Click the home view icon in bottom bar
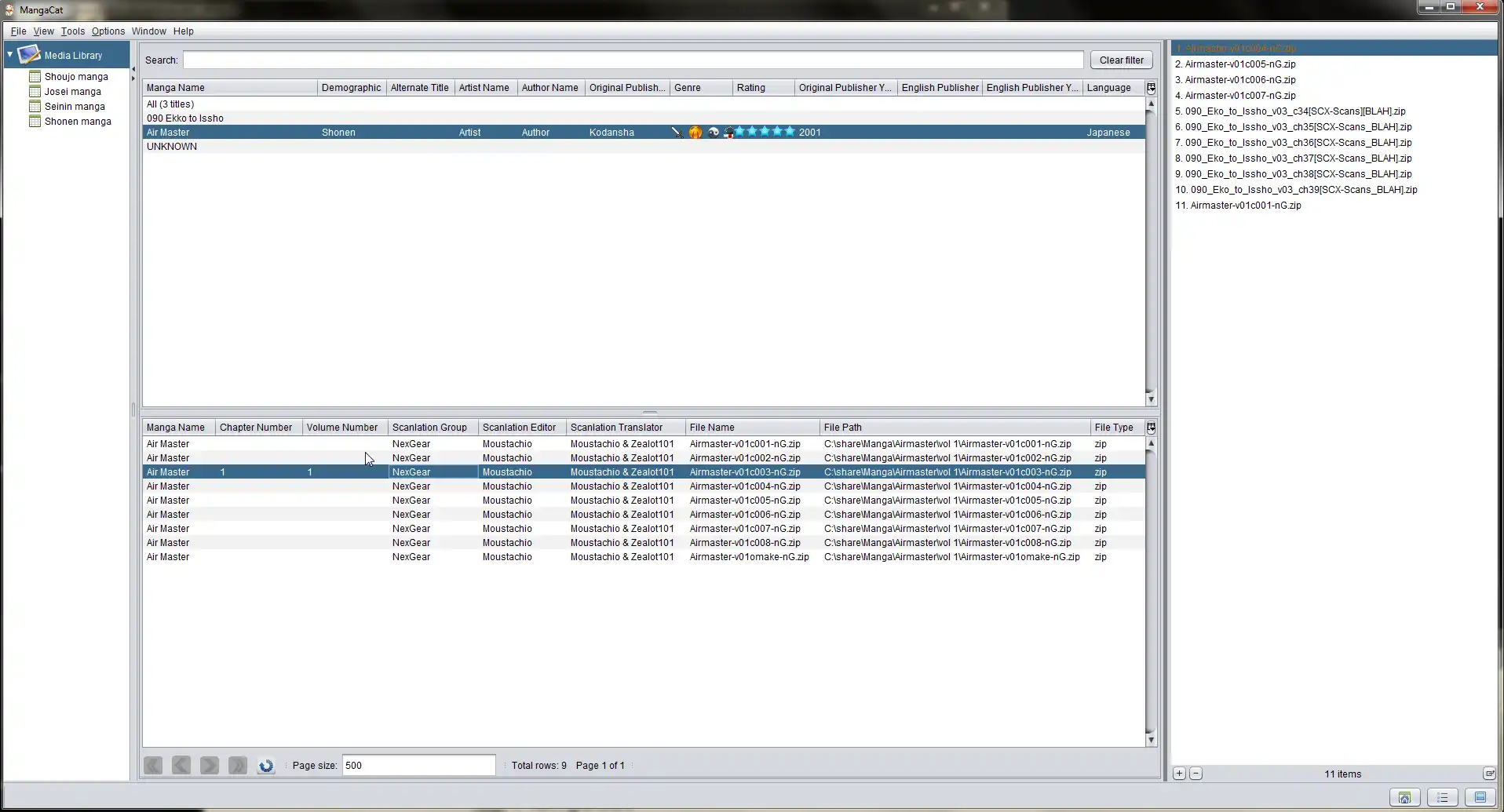The image size is (1504, 812). point(1405,798)
